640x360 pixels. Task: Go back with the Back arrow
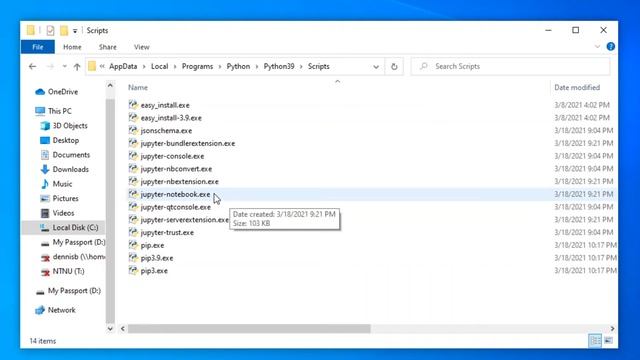pyautogui.click(x=33, y=67)
